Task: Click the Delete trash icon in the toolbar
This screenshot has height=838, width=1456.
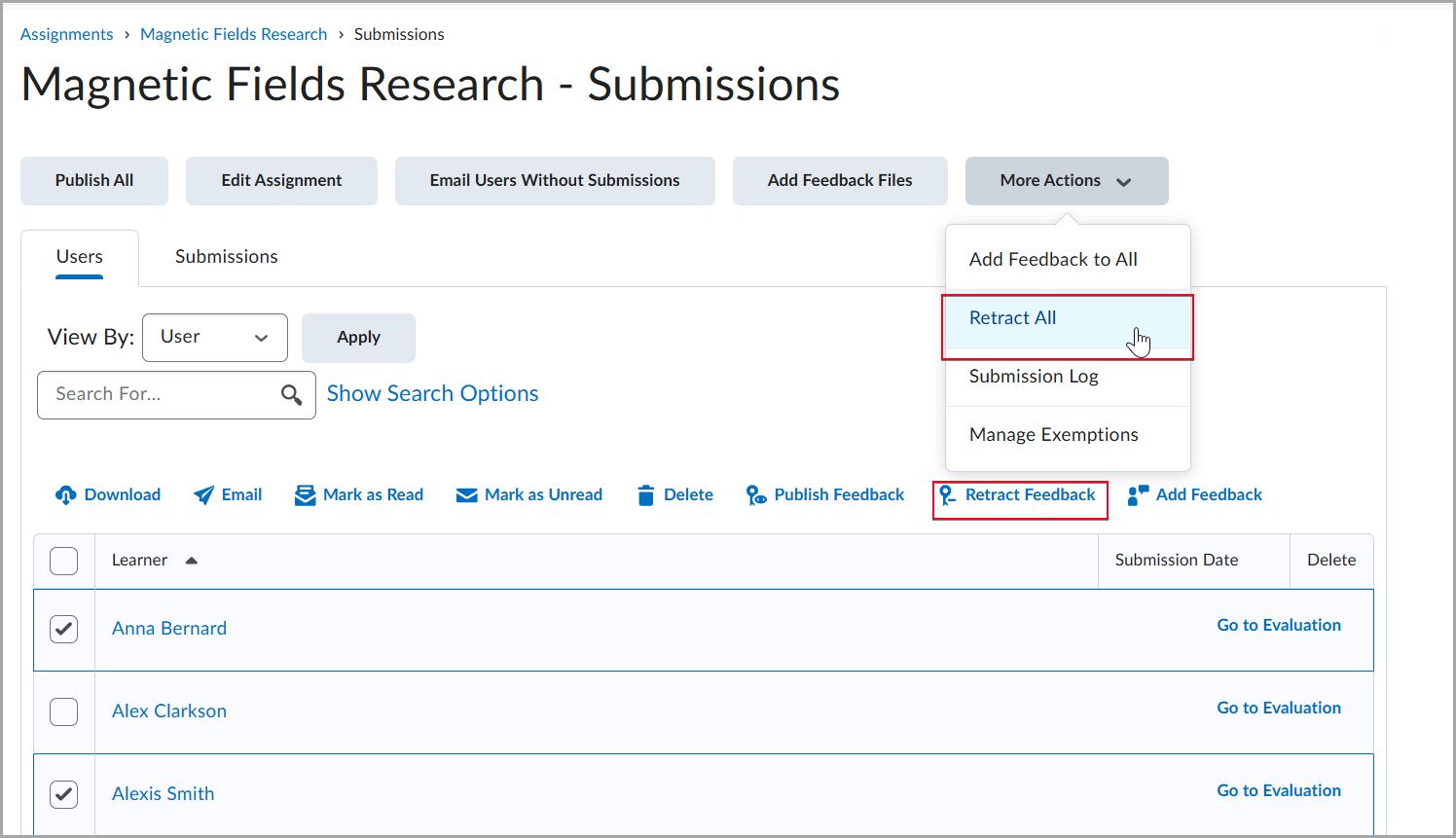Action: (x=645, y=494)
